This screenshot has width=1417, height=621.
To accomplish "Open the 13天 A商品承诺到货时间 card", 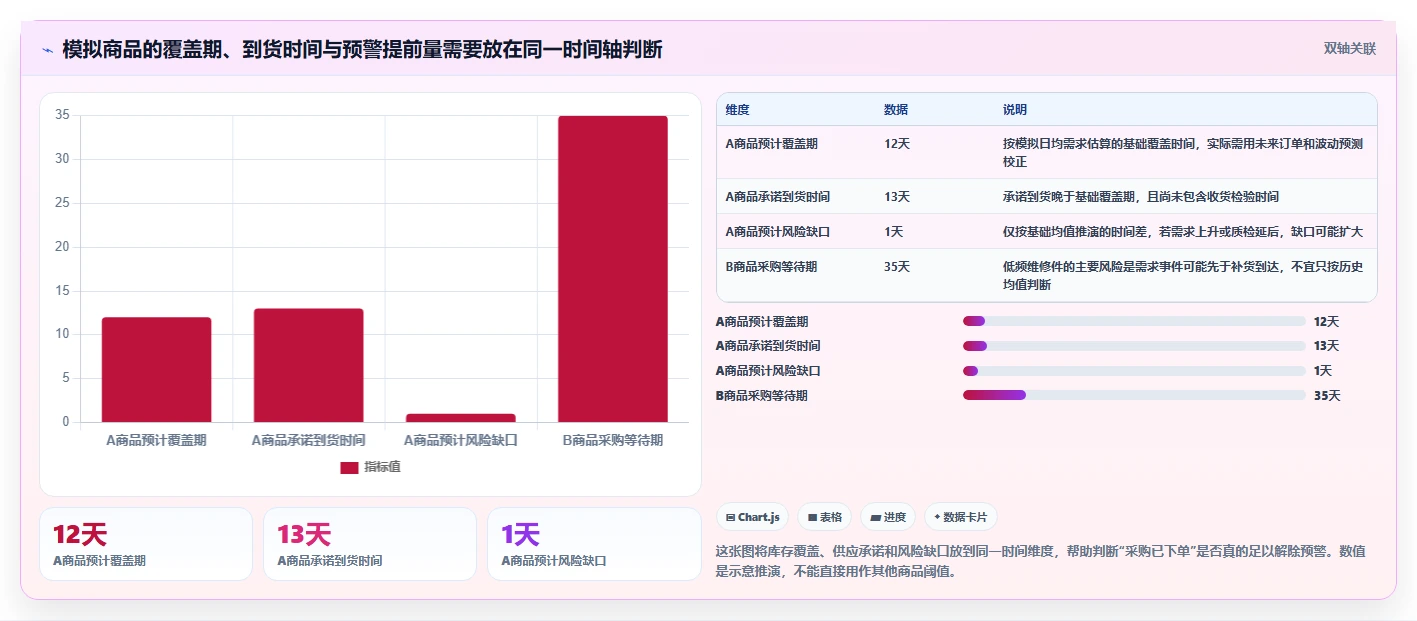I will 370,544.
